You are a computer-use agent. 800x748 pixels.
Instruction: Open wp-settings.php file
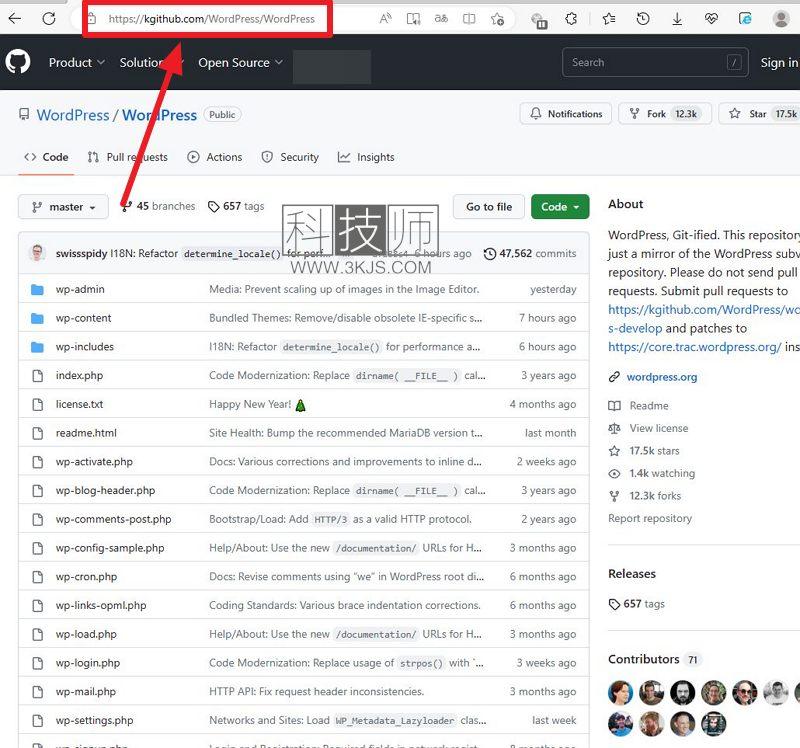pos(94,720)
